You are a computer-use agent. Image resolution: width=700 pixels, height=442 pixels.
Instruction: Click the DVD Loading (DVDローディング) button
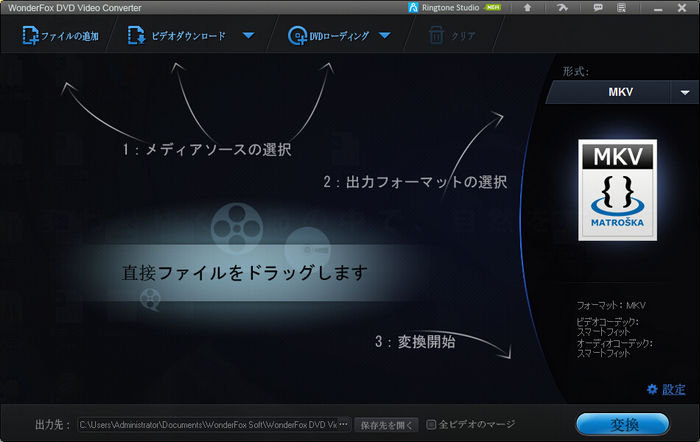[x=329, y=35]
